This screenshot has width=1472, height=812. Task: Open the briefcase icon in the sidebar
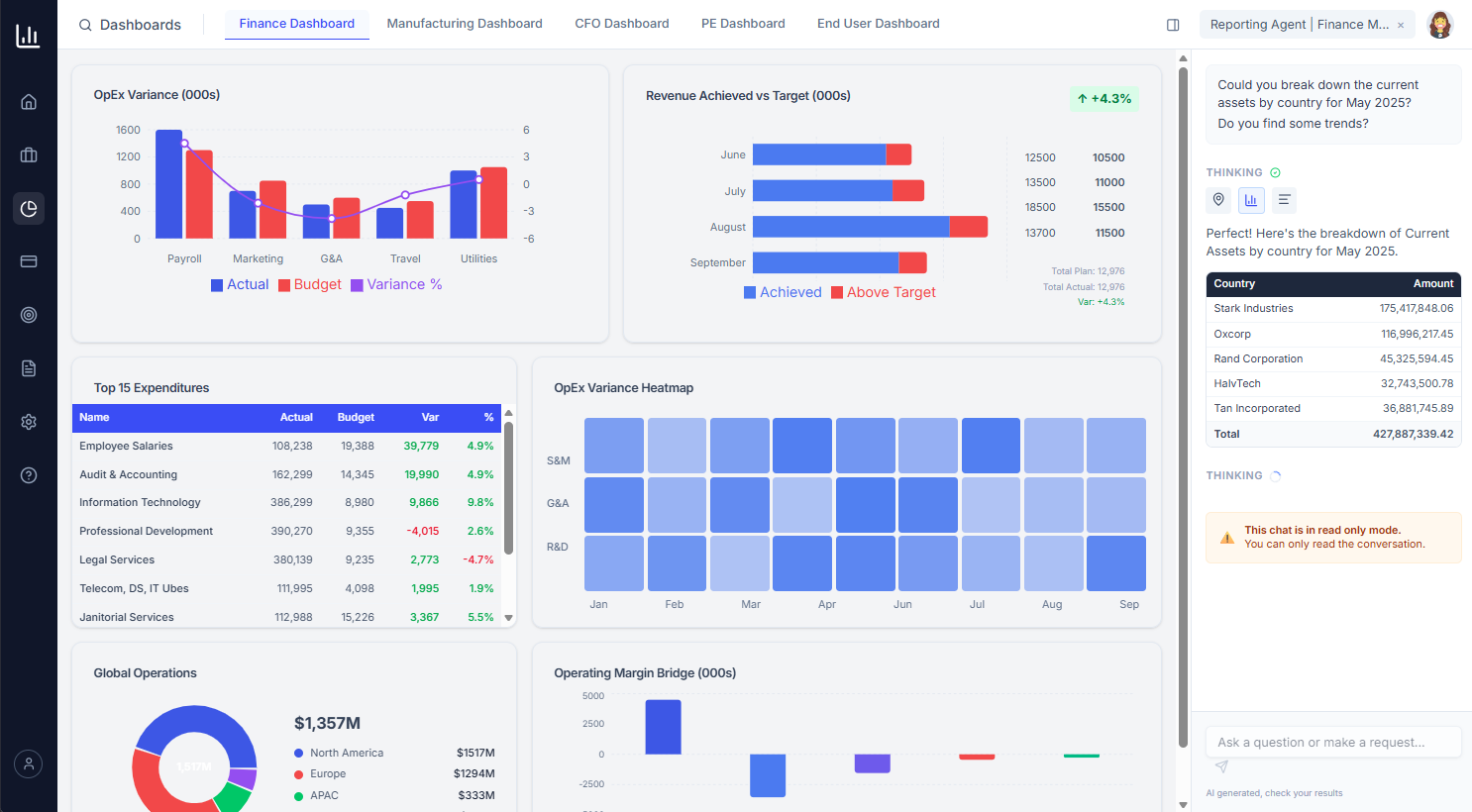[x=29, y=154]
